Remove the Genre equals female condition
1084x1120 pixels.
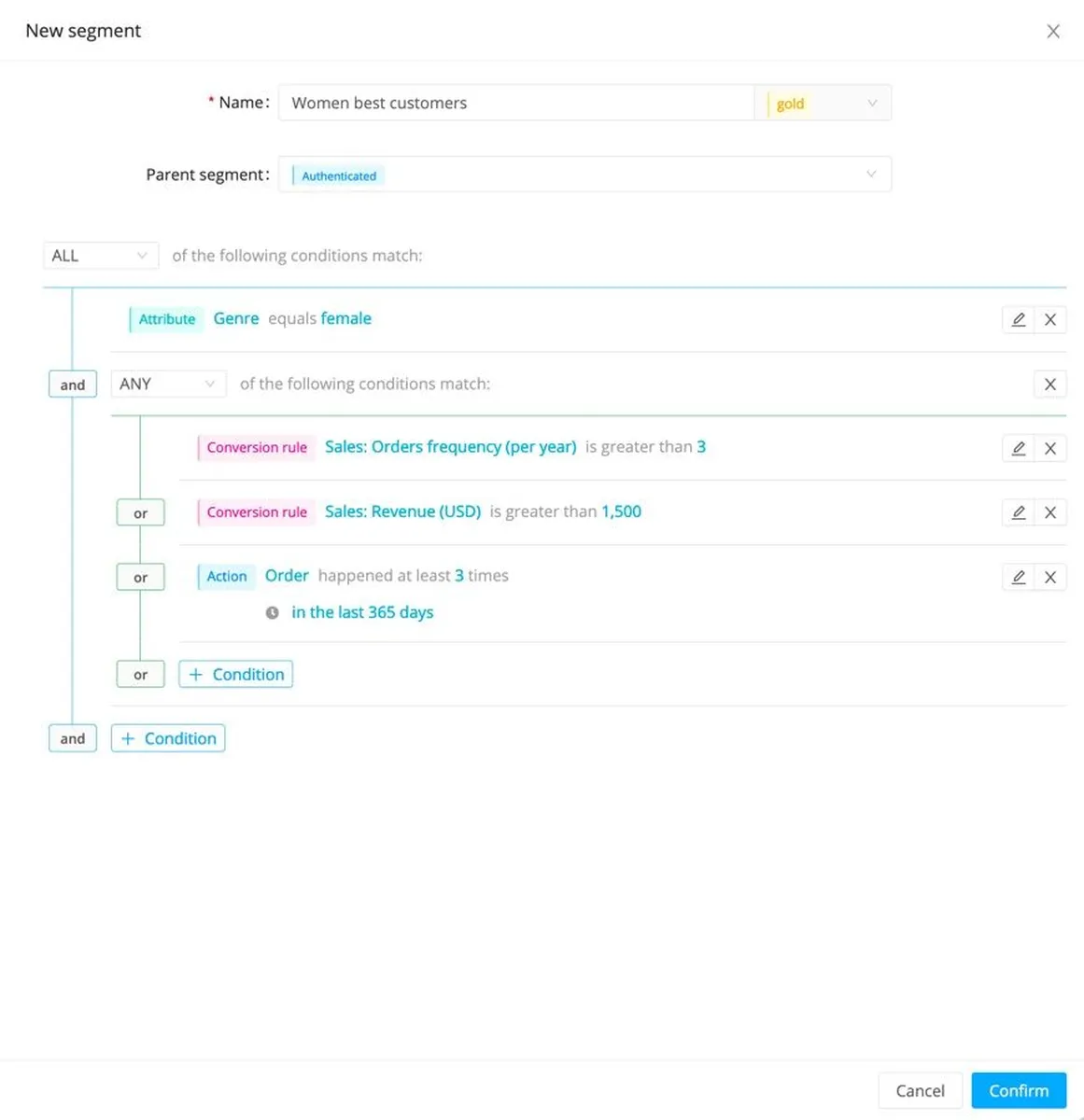[1050, 319]
